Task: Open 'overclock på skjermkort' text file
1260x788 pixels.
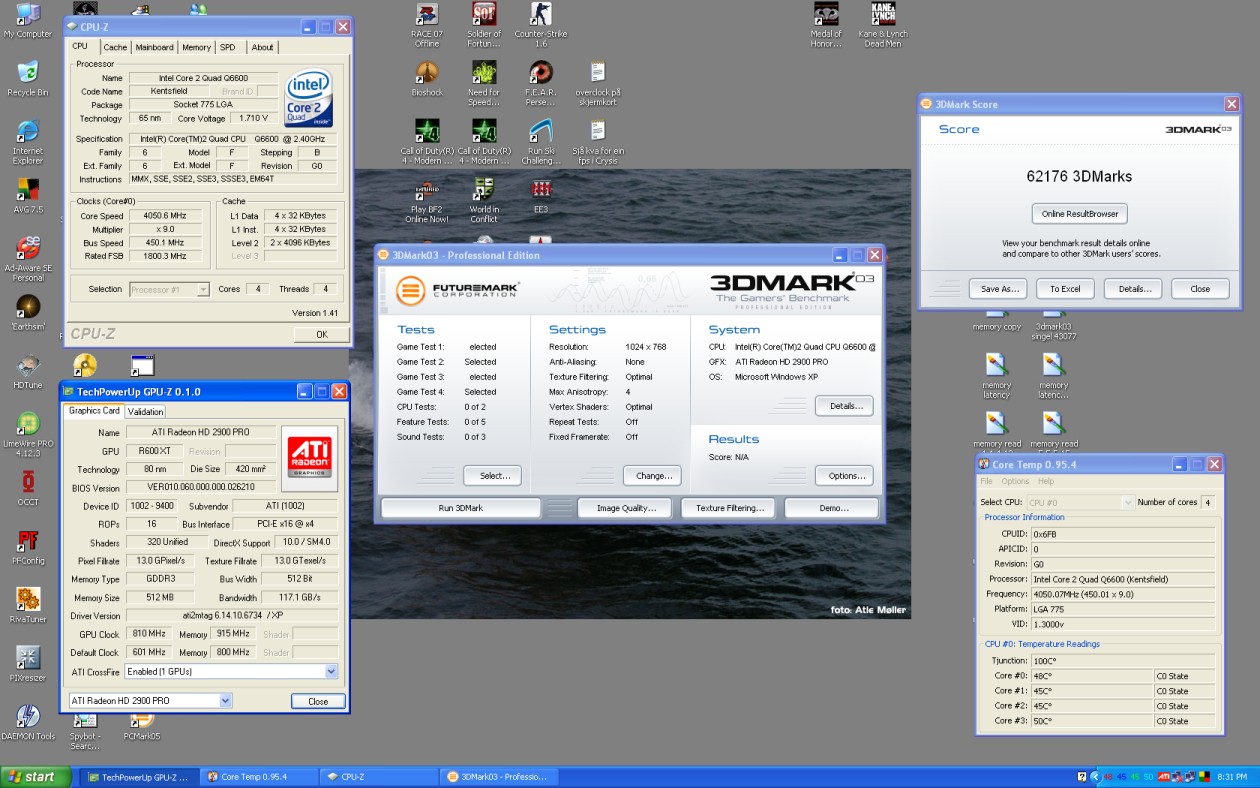Action: [598, 83]
